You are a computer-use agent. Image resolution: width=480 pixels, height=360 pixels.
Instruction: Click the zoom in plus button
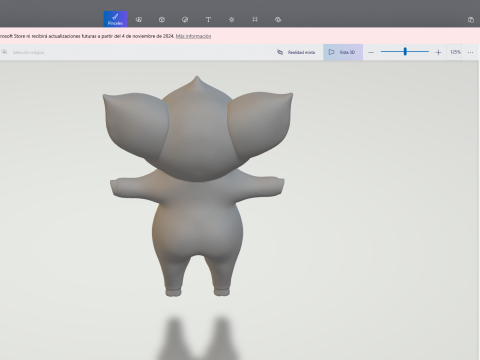(x=438, y=52)
